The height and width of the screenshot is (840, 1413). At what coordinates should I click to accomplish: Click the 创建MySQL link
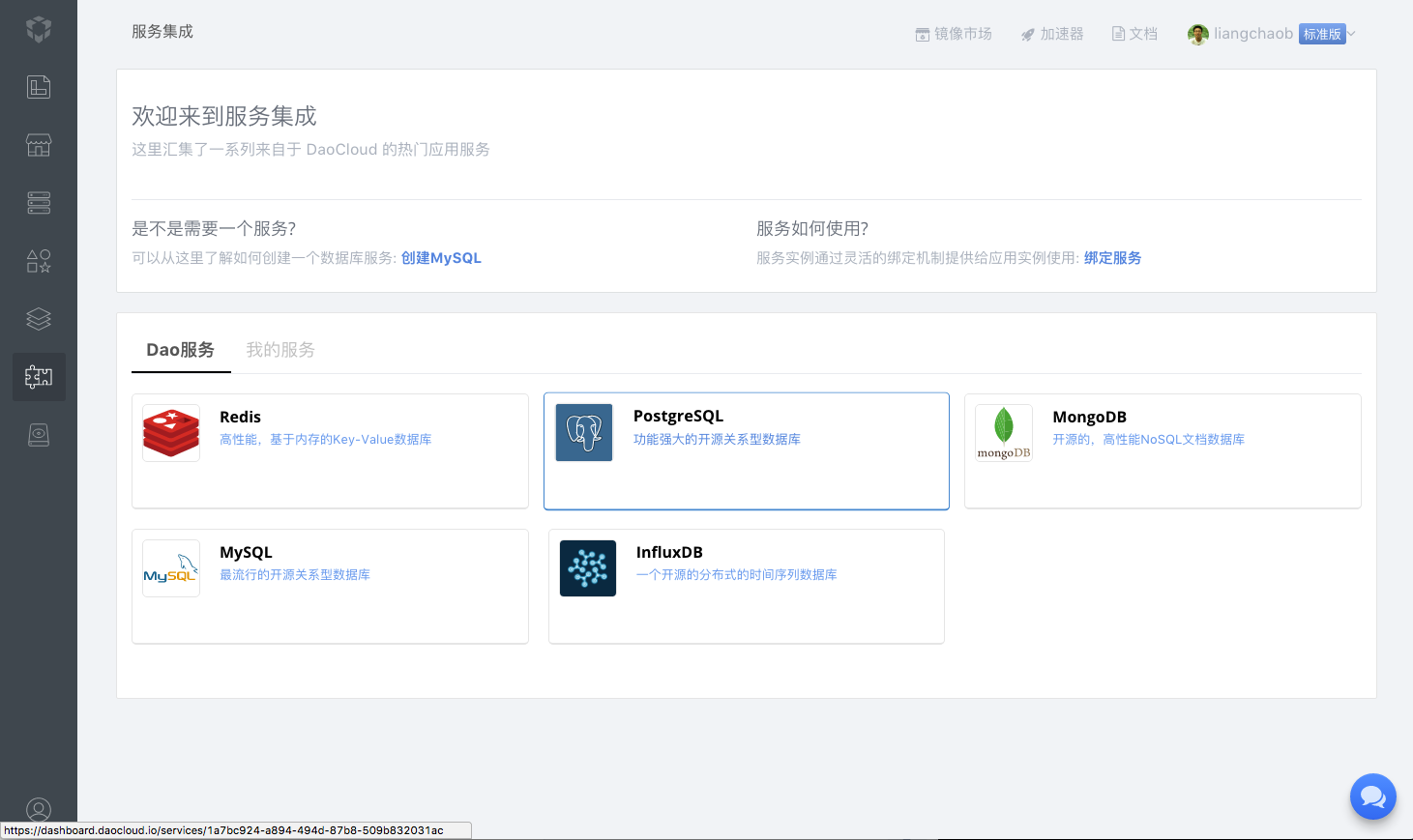point(441,258)
